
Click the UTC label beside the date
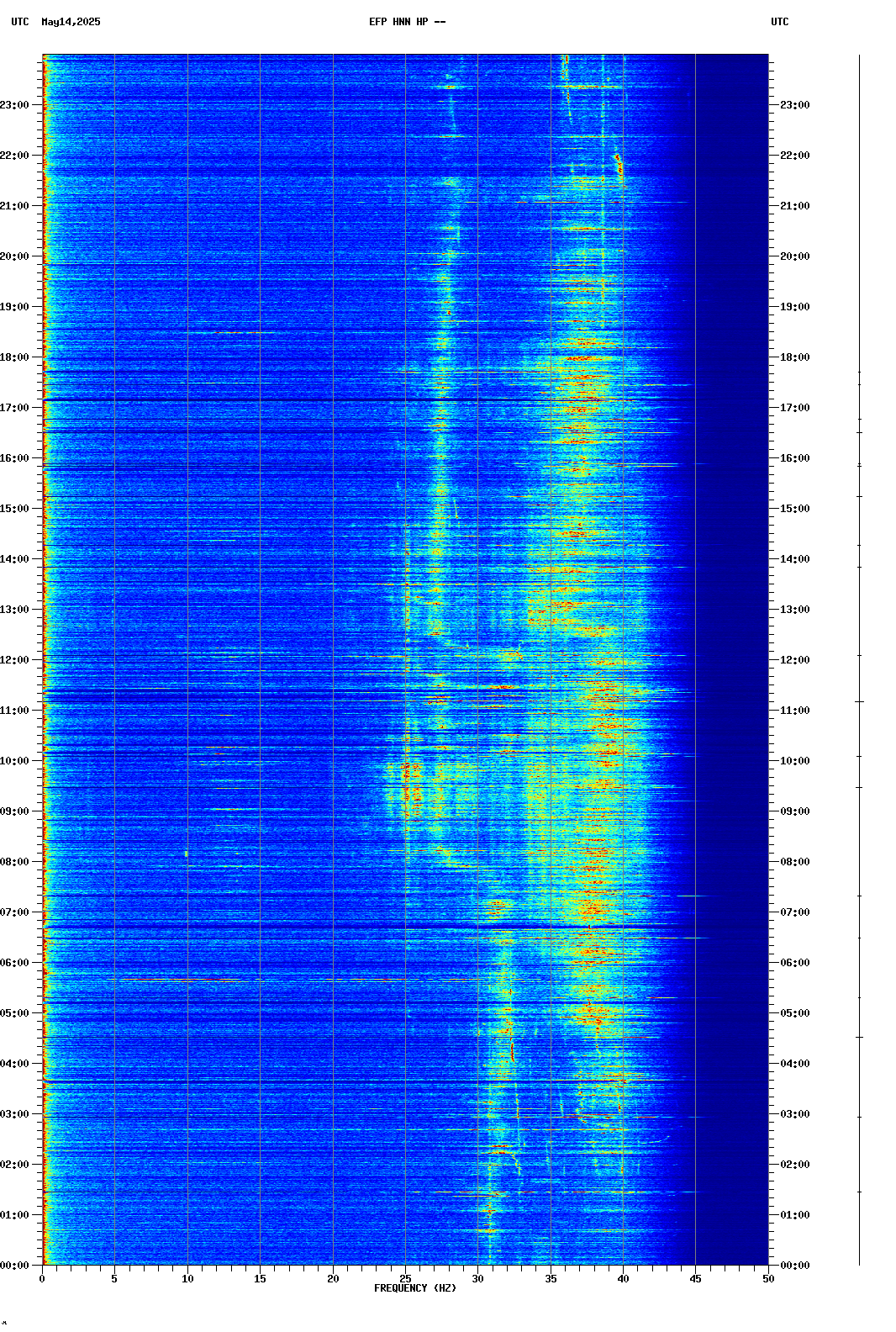pos(20,22)
